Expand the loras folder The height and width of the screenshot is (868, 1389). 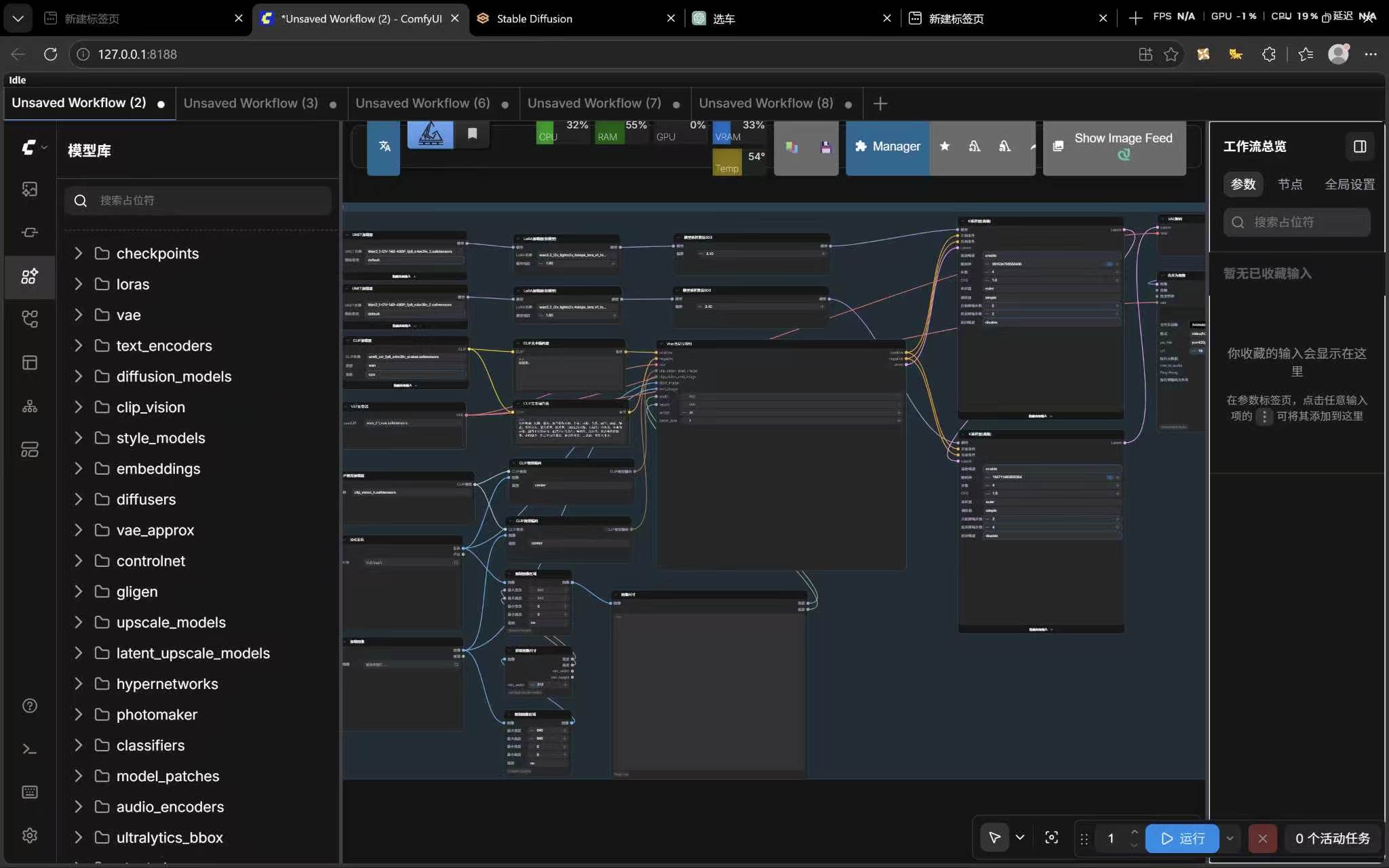(78, 284)
